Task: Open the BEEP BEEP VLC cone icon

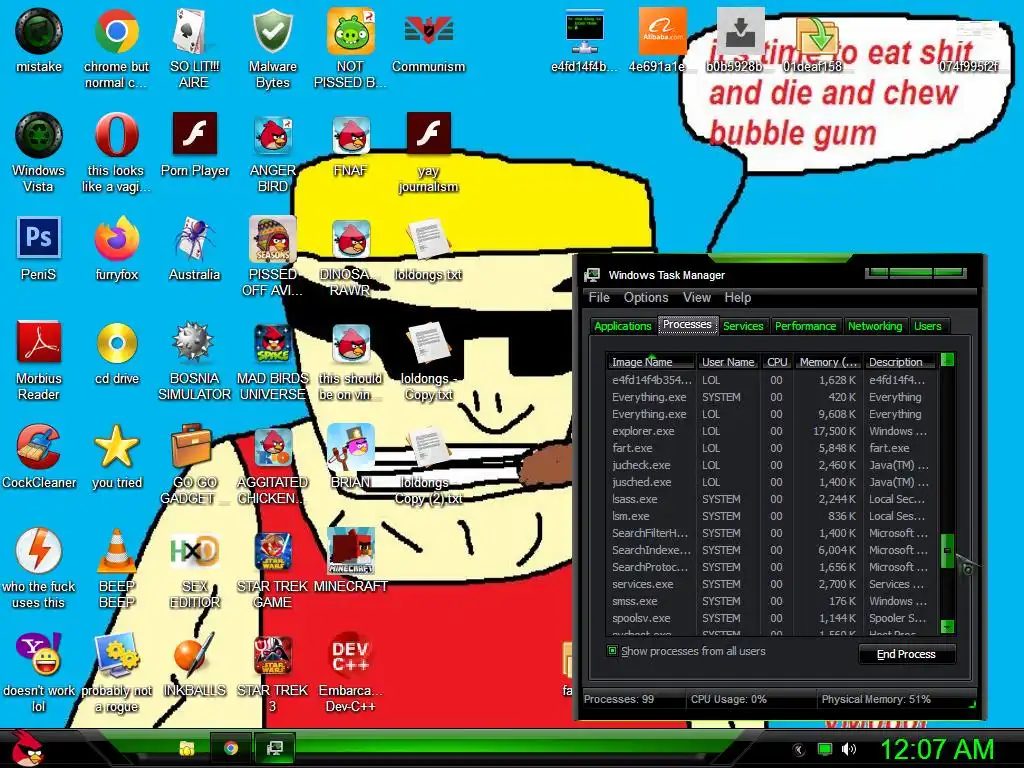Action: pyautogui.click(x=116, y=568)
